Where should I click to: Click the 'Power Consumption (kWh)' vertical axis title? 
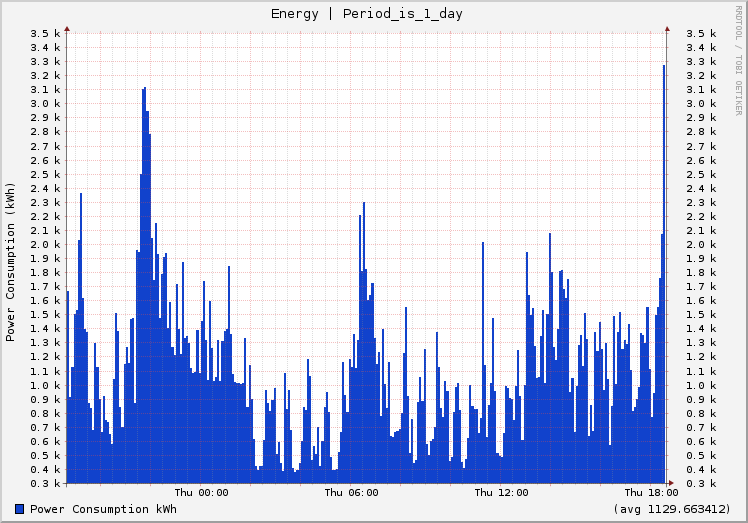pos(10,262)
